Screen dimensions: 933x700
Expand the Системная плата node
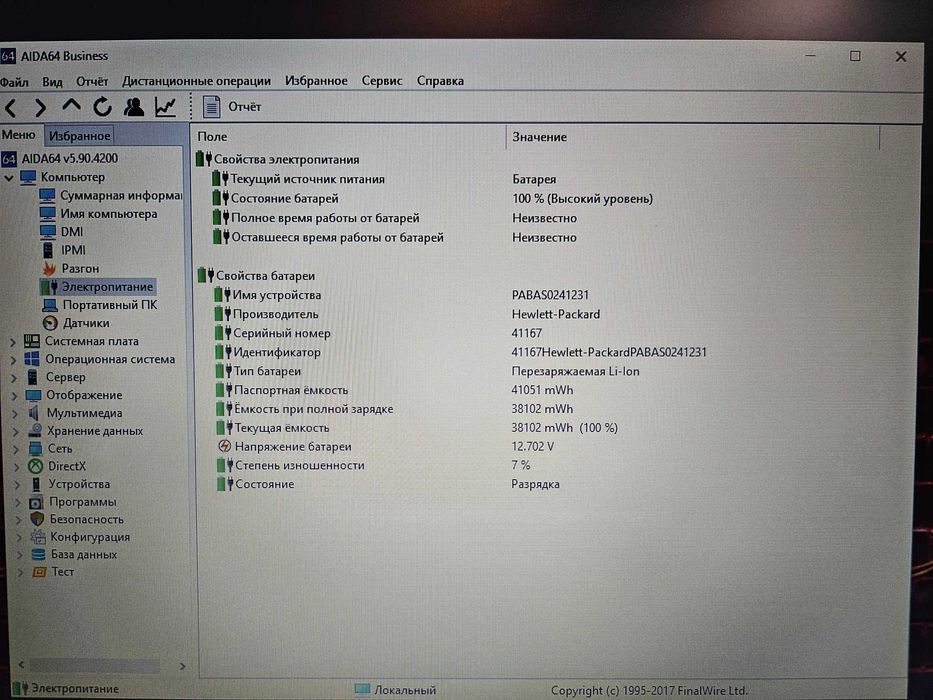tap(12, 342)
